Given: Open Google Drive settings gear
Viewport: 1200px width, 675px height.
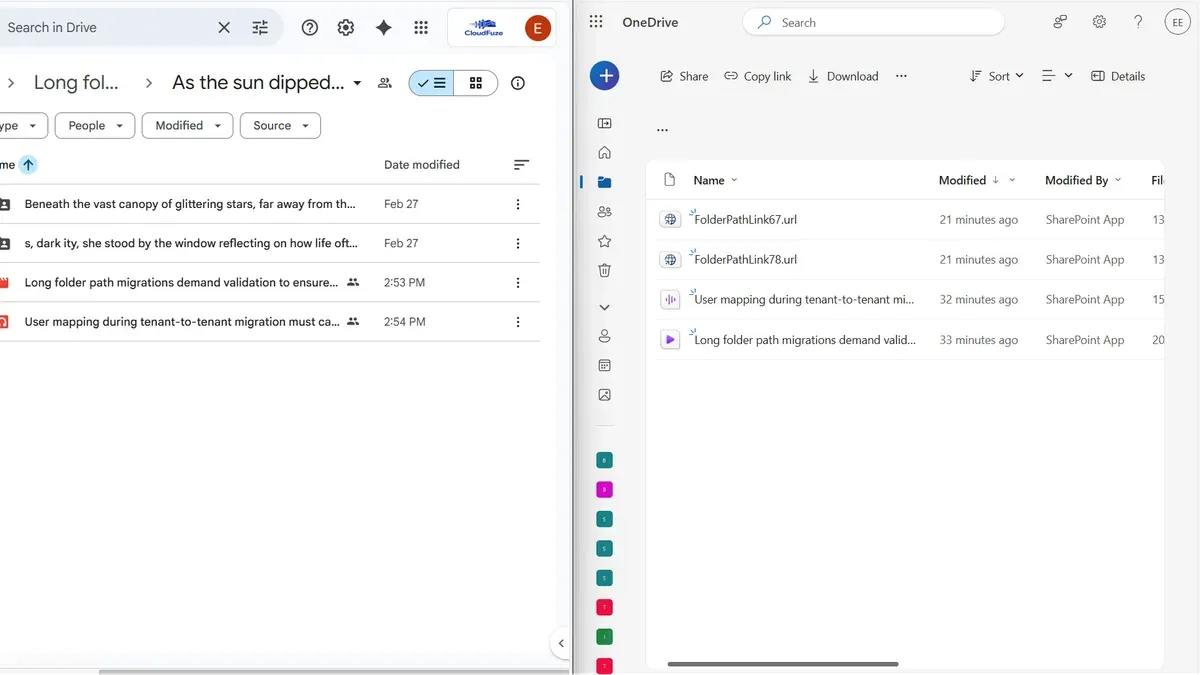Looking at the screenshot, I should [346, 28].
